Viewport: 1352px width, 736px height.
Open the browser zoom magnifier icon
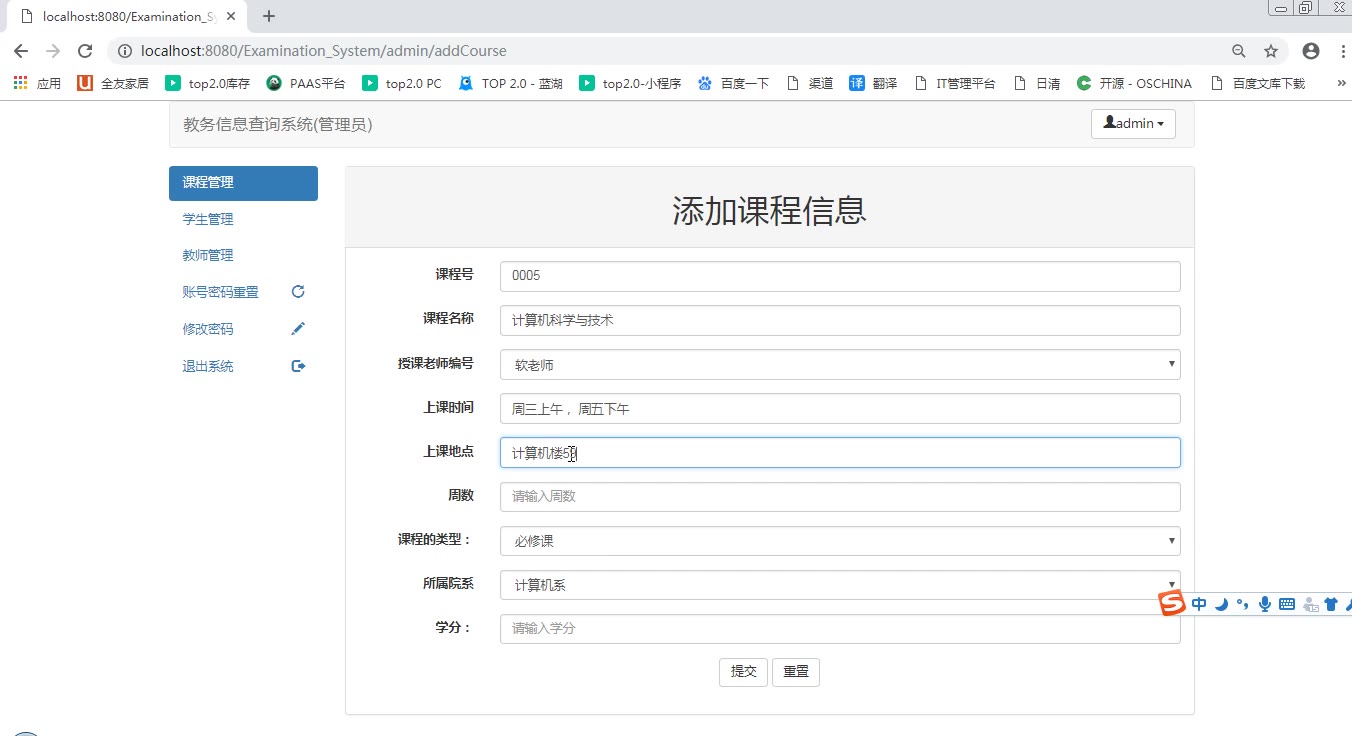tap(1239, 51)
